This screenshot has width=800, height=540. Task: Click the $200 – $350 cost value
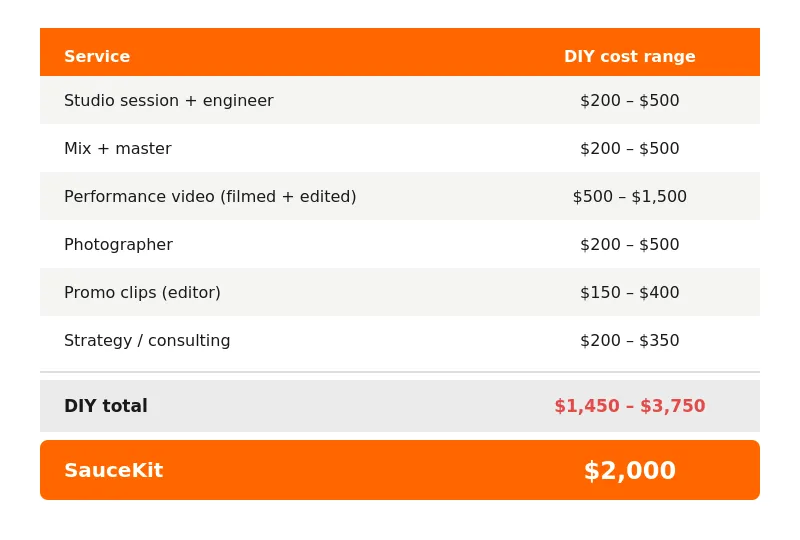tap(630, 340)
